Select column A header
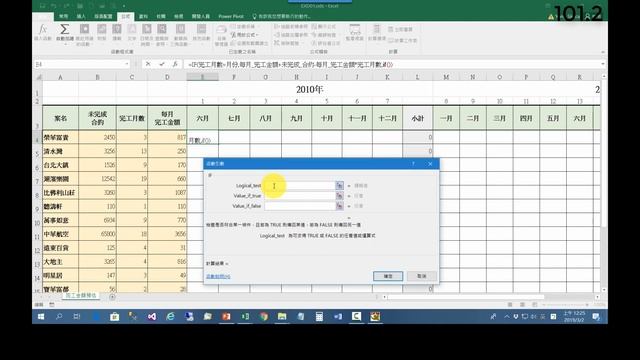The height and width of the screenshot is (360, 640). tap(60, 77)
